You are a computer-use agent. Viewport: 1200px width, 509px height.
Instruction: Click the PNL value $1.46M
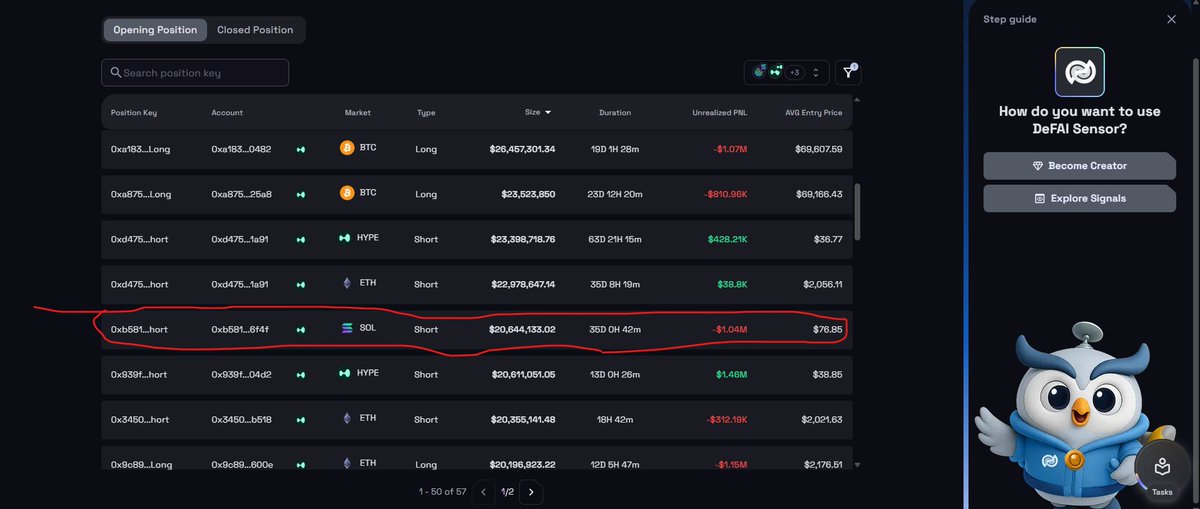tap(730, 374)
